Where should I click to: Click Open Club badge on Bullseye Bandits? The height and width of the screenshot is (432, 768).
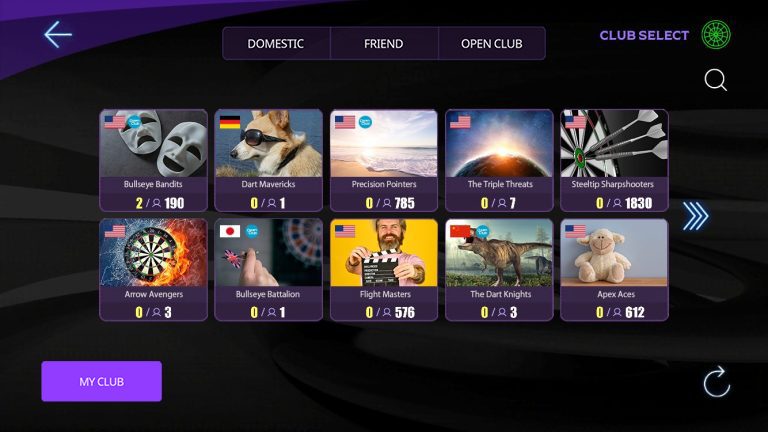[x=134, y=122]
